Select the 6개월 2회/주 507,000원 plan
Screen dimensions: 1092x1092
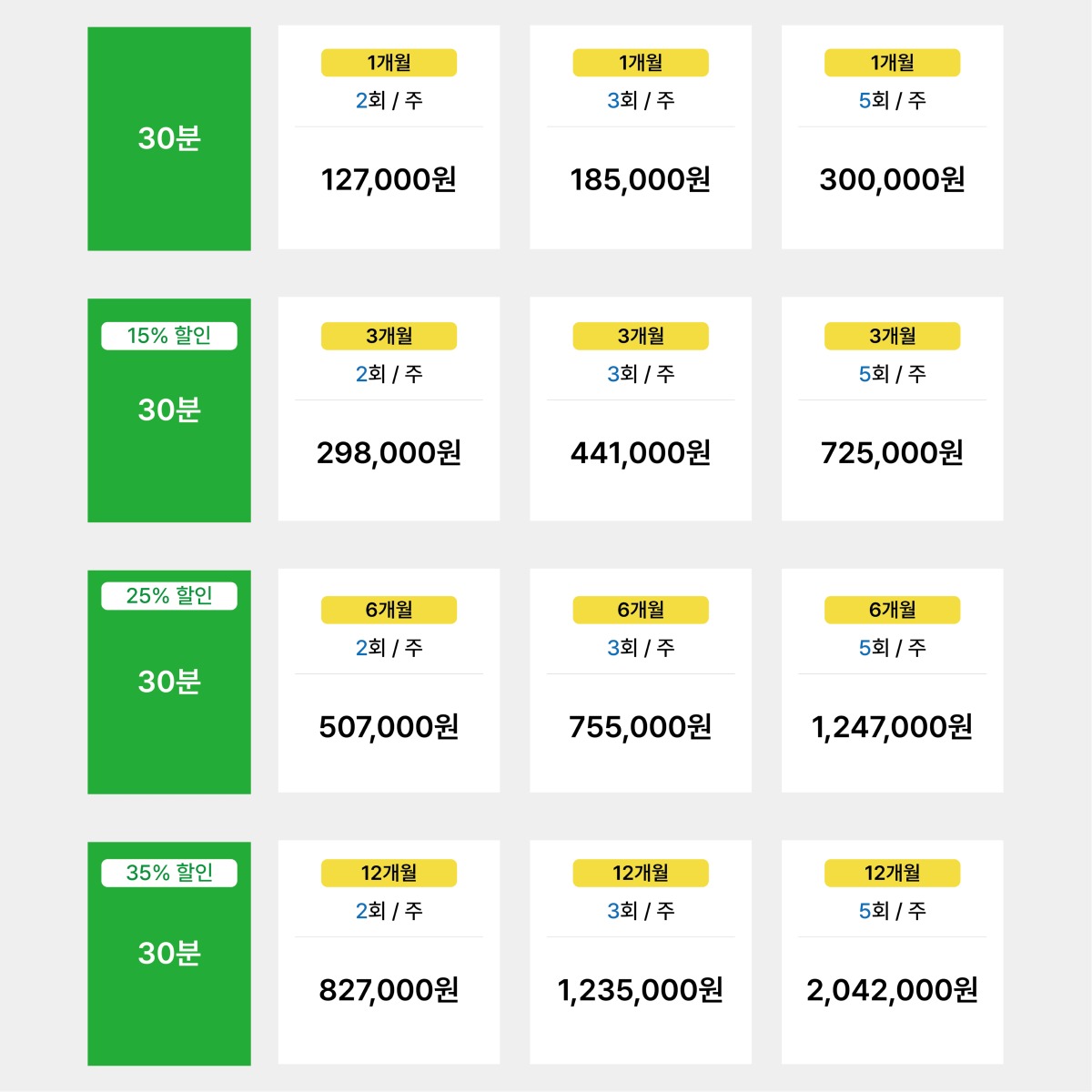click(389, 681)
